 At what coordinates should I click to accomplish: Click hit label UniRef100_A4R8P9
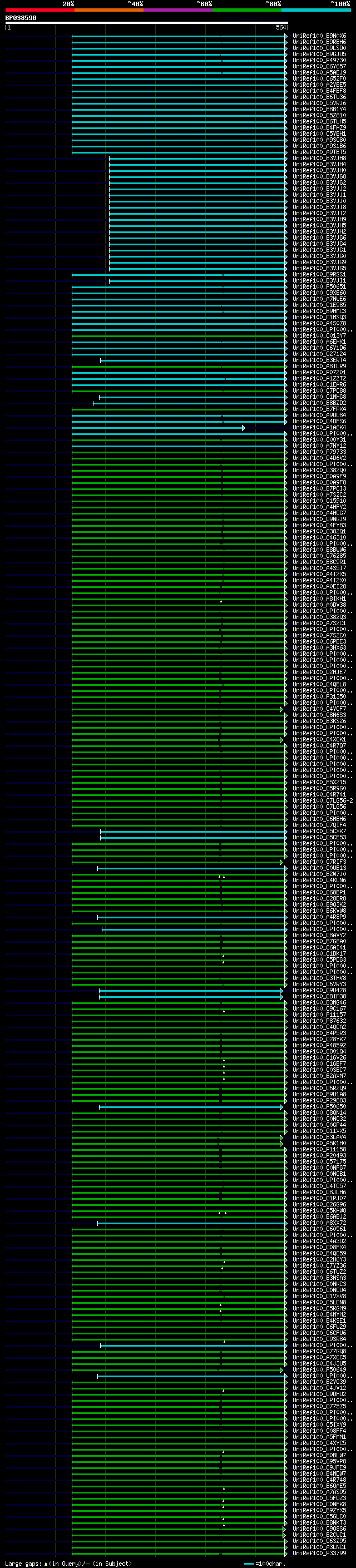pos(319,917)
